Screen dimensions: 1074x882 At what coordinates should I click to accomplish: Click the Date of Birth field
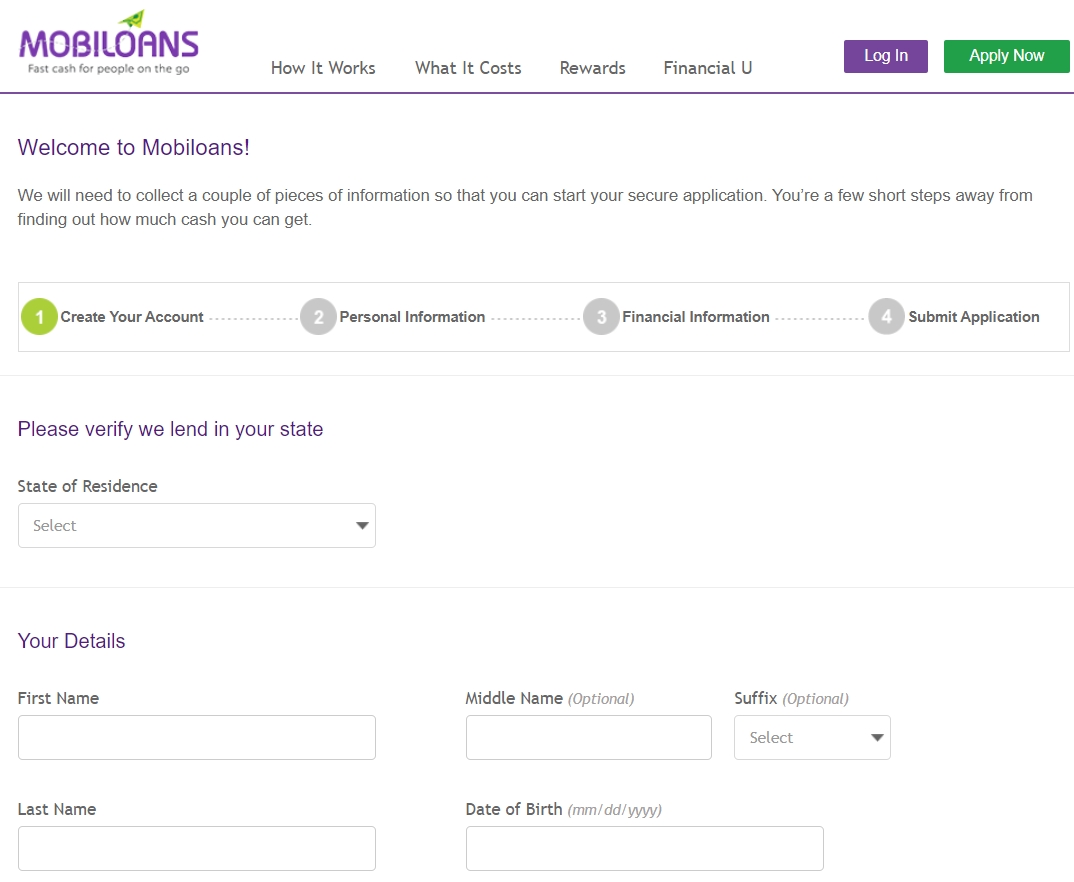644,848
